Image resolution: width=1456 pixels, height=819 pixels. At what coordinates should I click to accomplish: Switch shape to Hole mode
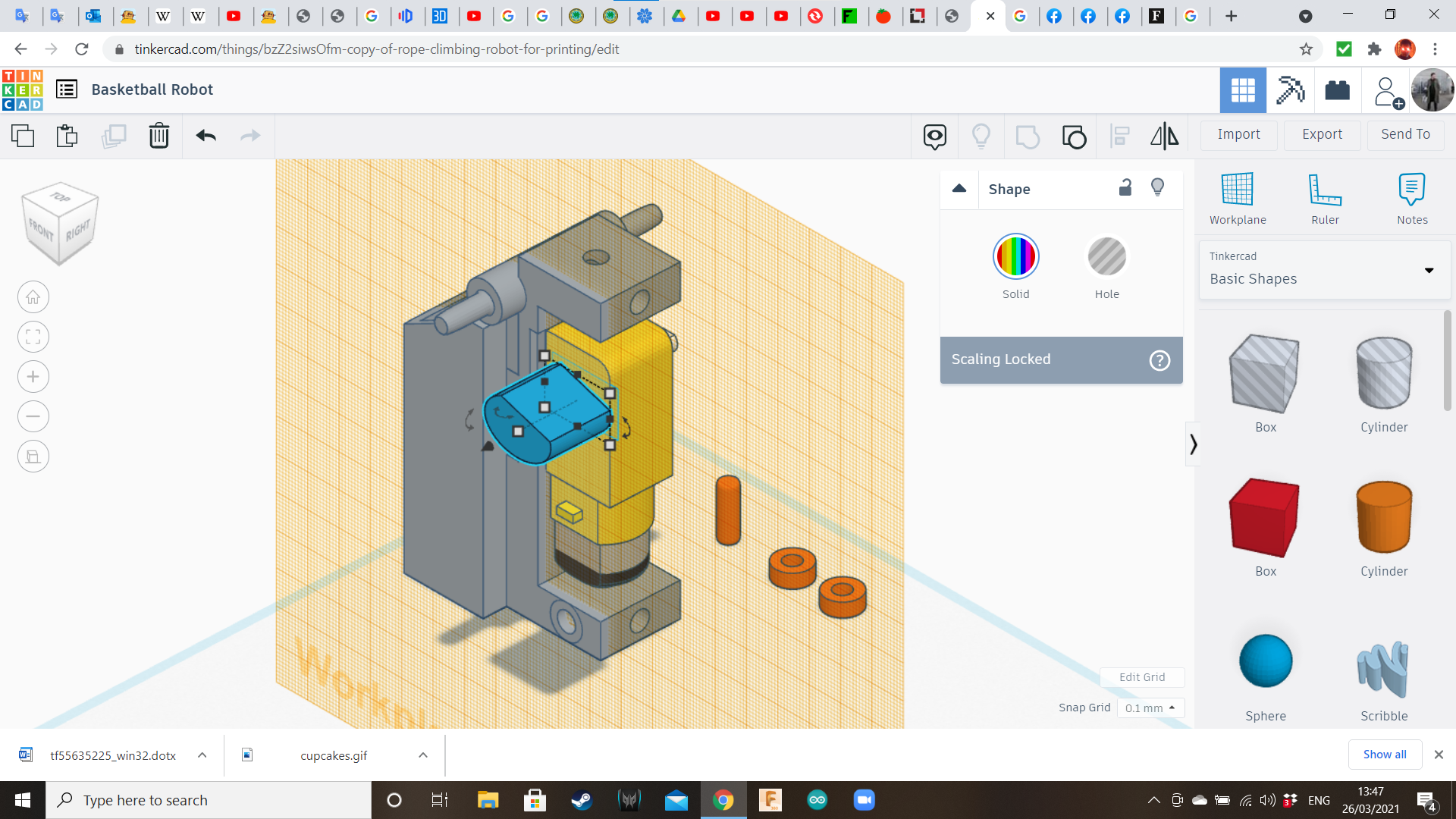1107,256
